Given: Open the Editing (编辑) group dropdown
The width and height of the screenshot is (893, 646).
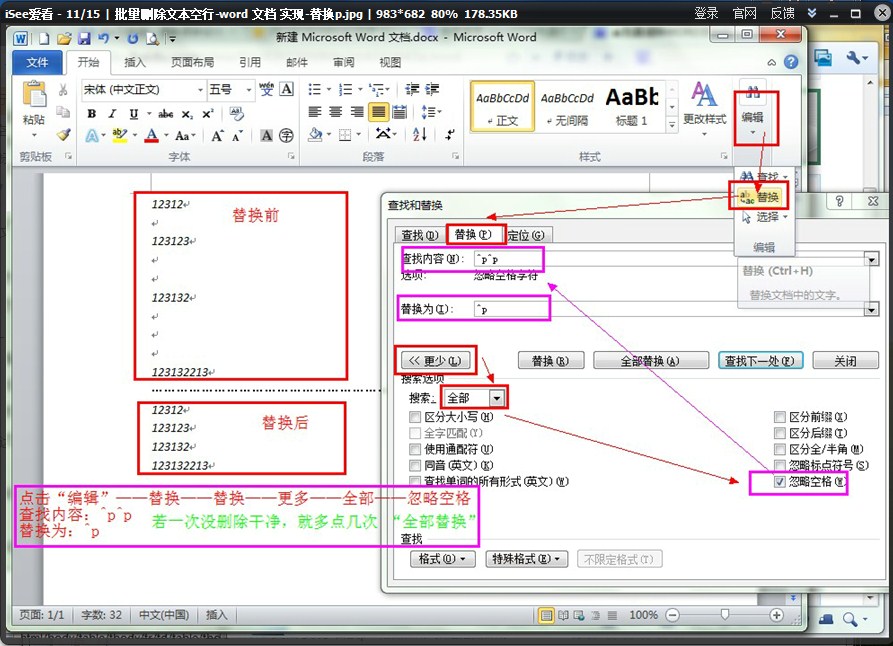Looking at the screenshot, I should (753, 118).
